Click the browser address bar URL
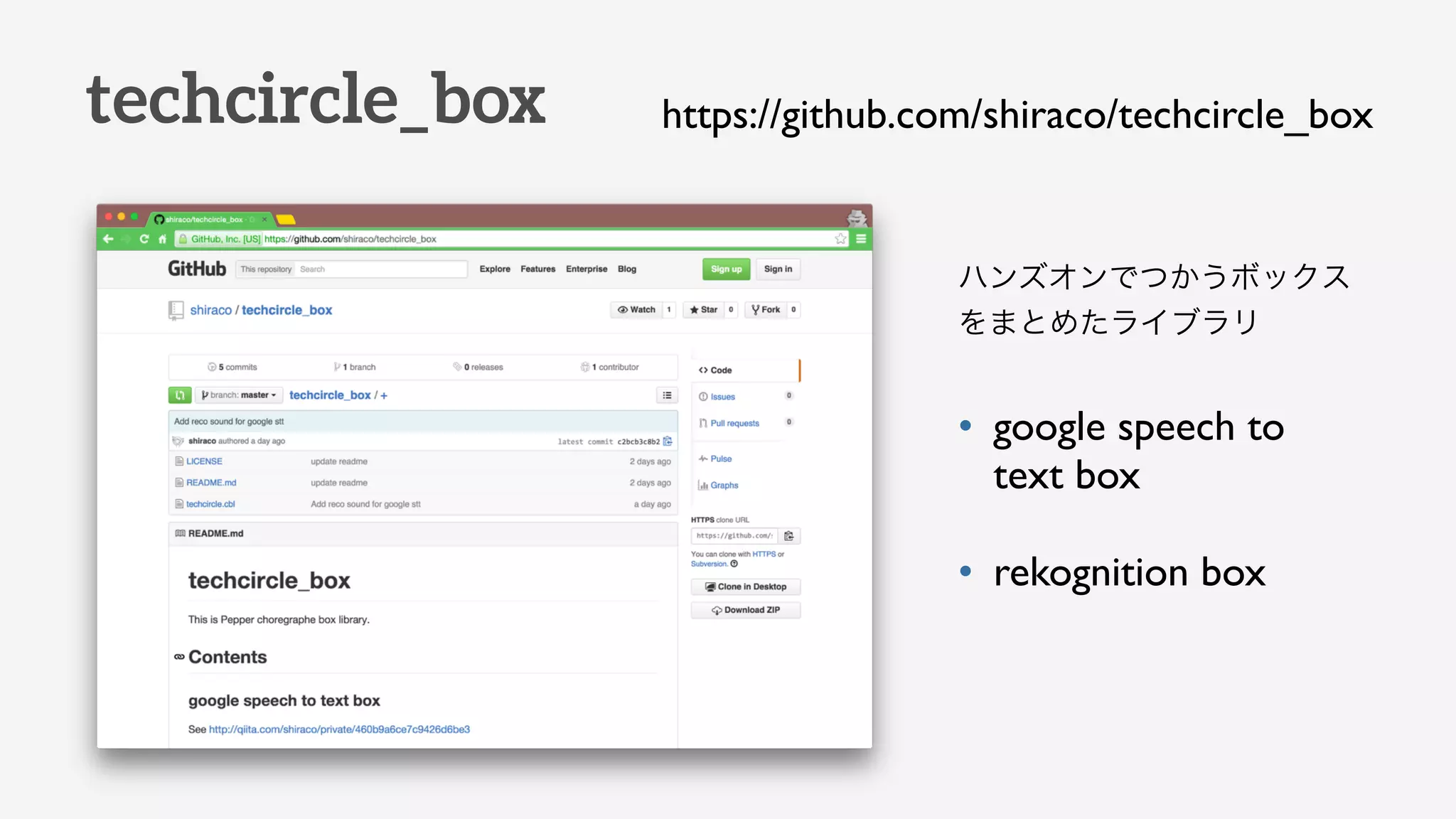The image size is (1456, 819). pyautogui.click(x=350, y=239)
